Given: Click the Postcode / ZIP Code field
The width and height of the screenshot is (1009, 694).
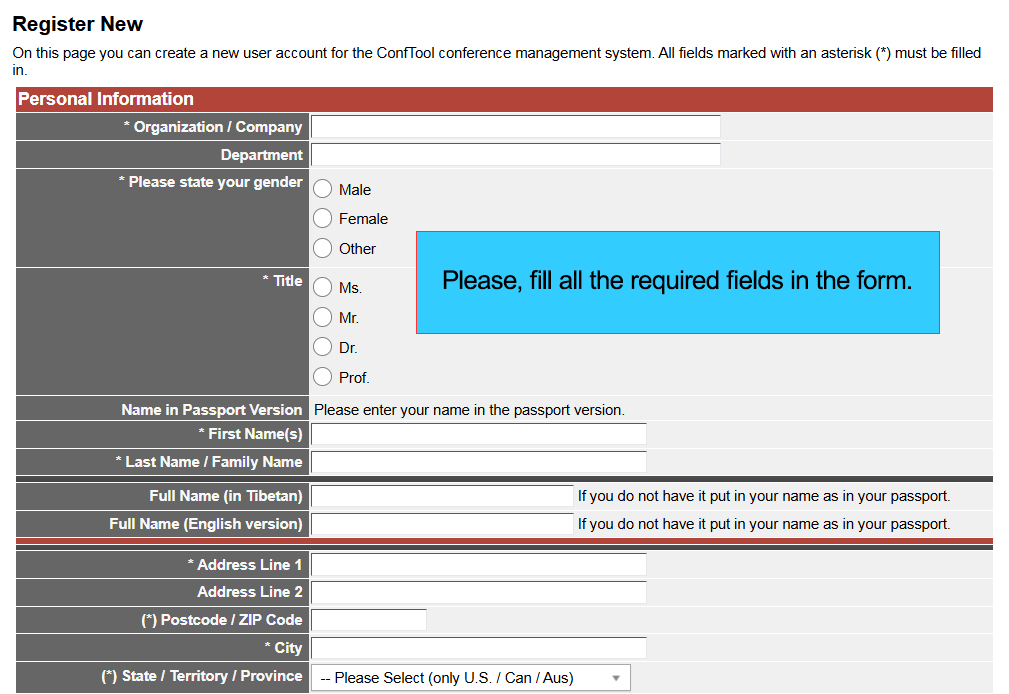Looking at the screenshot, I should (369, 620).
